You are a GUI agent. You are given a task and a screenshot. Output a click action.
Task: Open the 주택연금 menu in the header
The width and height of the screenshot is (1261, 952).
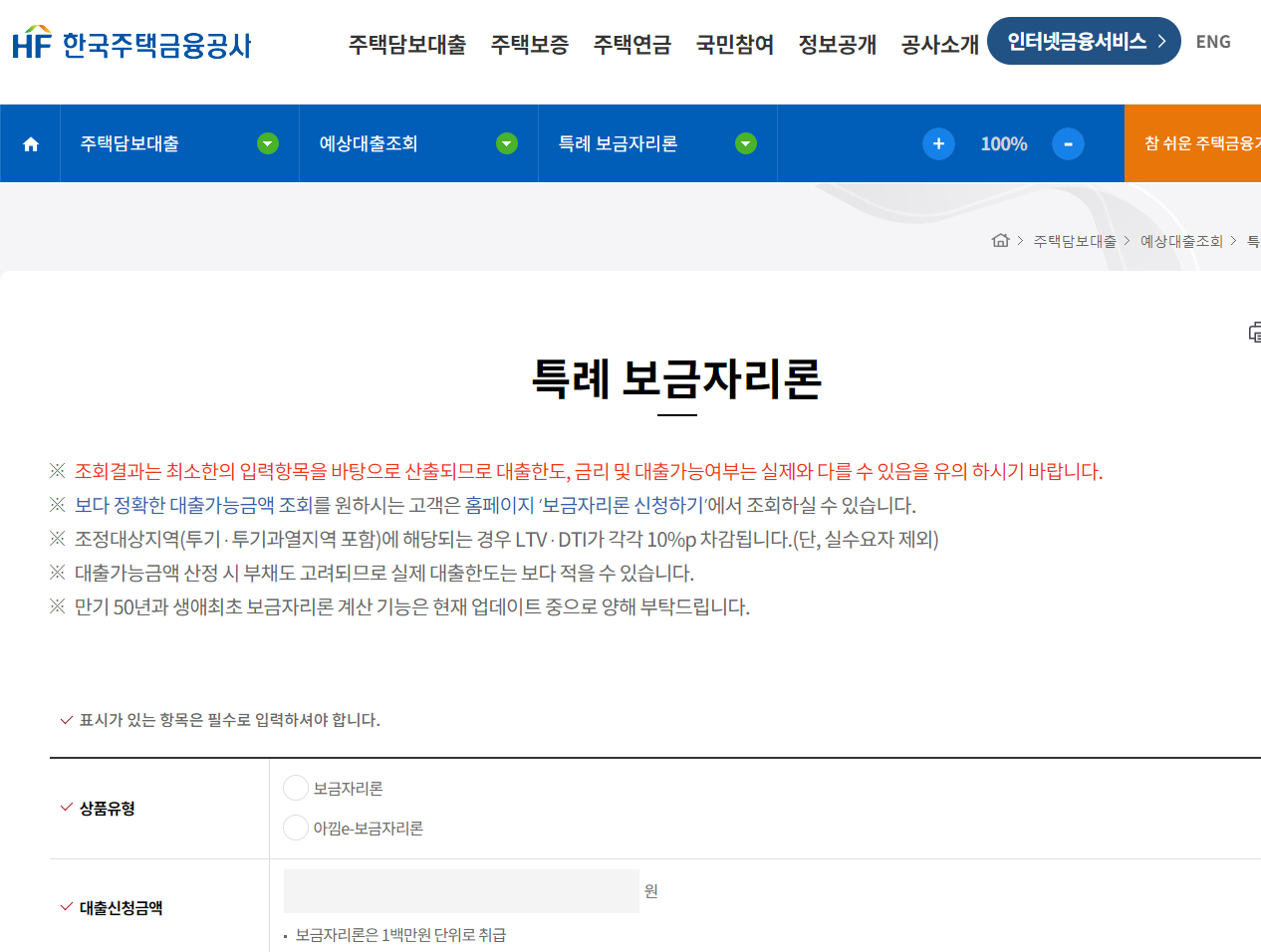pyautogui.click(x=632, y=45)
